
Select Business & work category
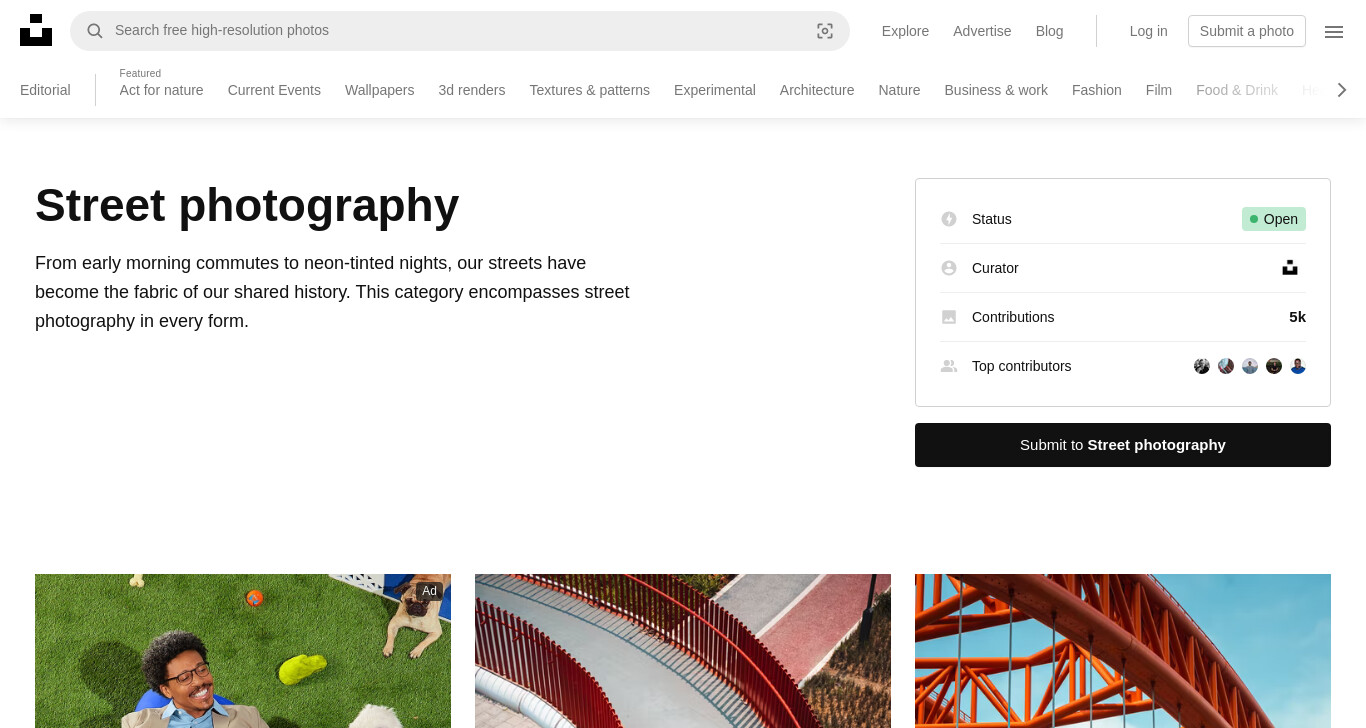coord(996,90)
